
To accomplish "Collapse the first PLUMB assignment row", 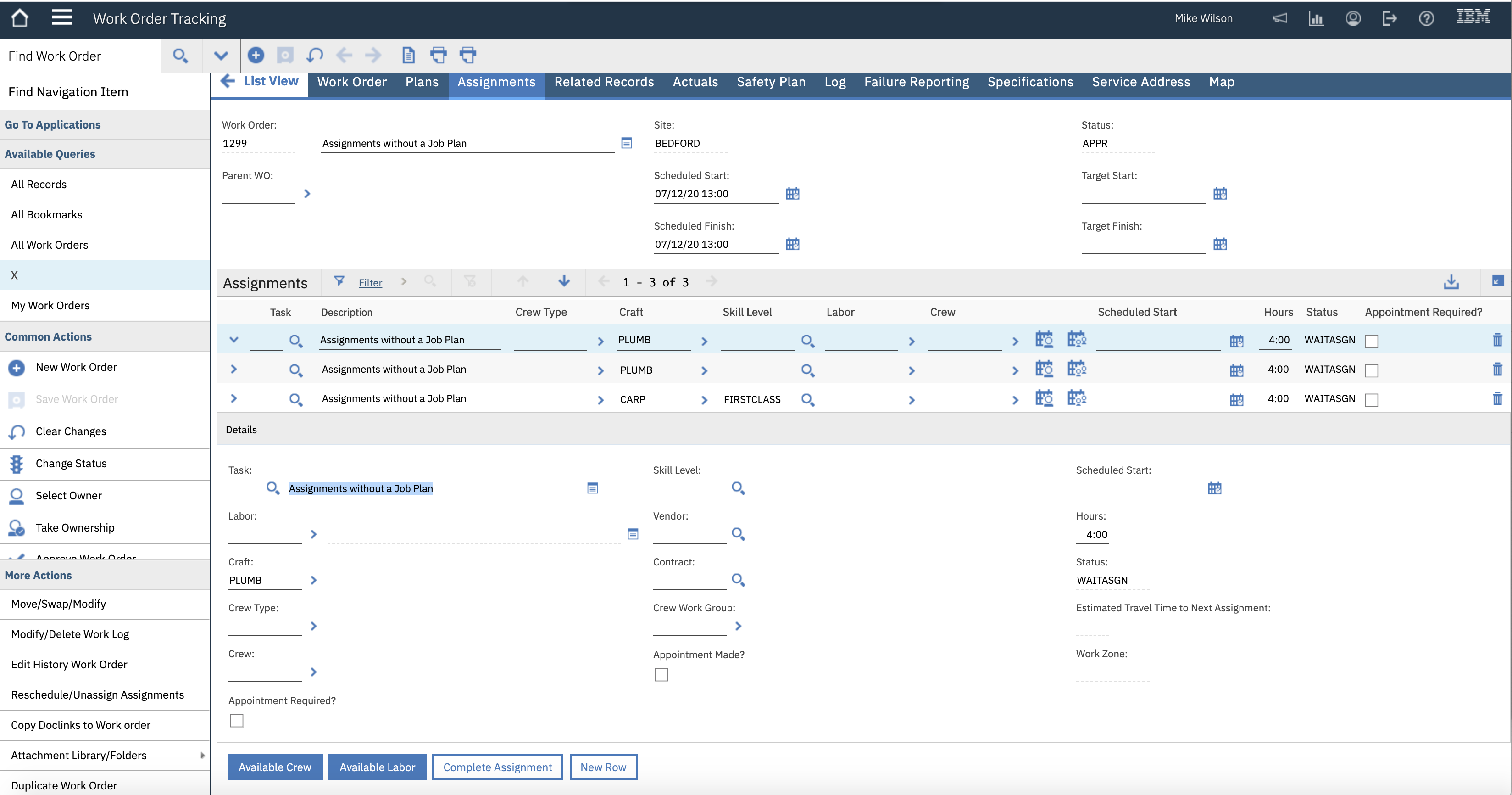I will click(233, 340).
